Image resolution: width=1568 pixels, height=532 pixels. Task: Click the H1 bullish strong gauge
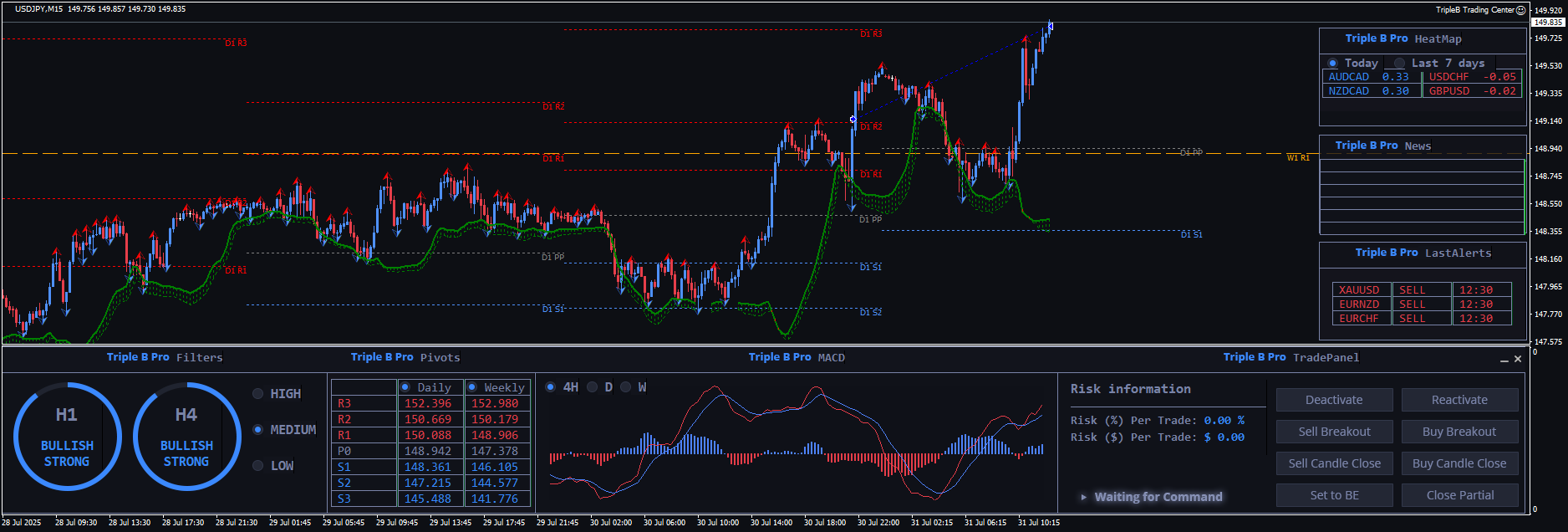67,436
